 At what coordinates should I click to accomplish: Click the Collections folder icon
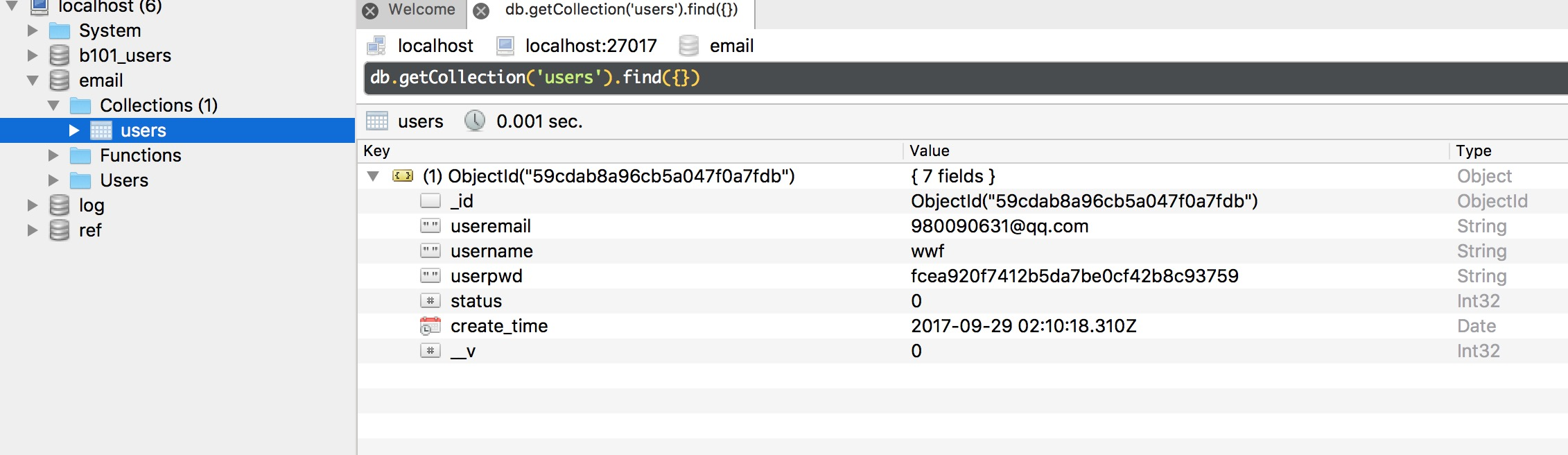(x=80, y=105)
